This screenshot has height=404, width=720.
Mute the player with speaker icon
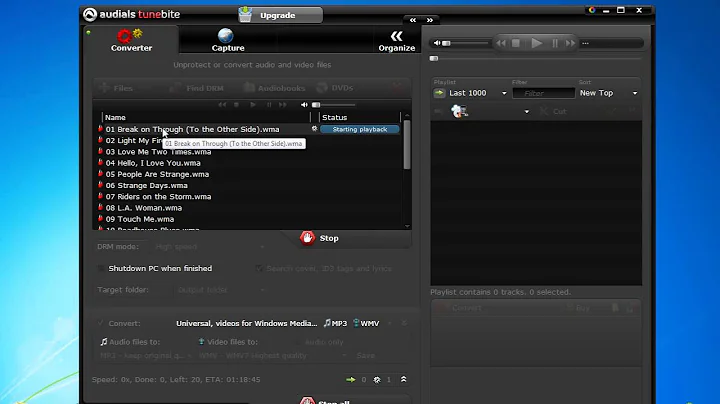tap(437, 43)
